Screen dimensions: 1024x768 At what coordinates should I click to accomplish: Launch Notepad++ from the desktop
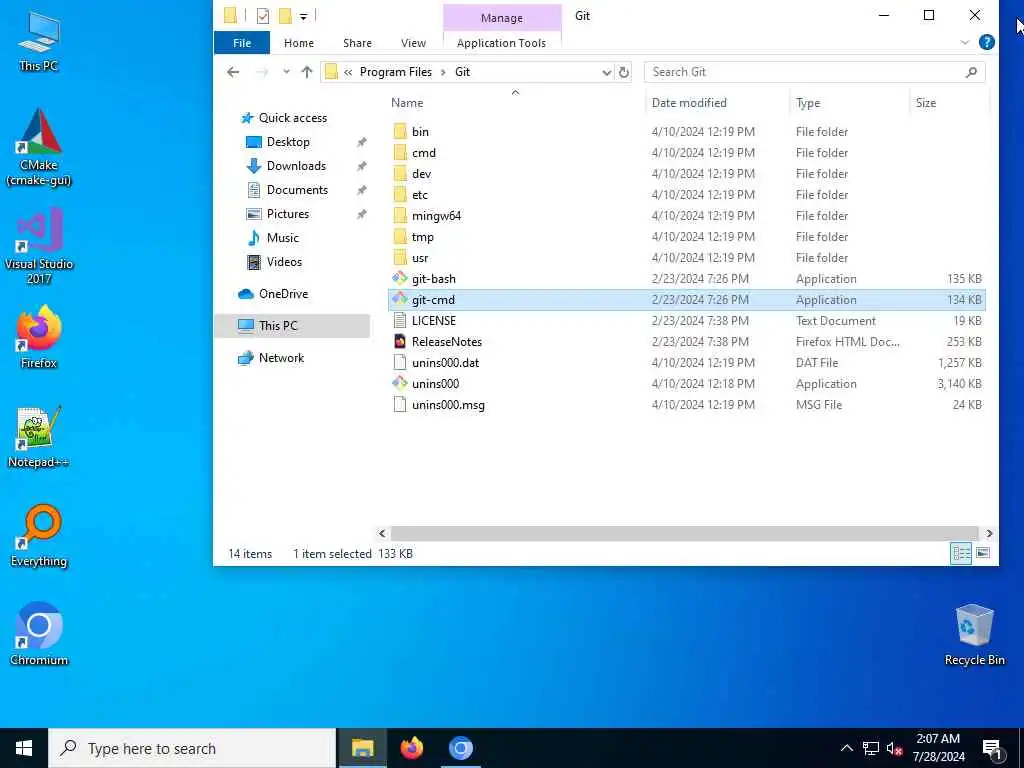click(39, 438)
